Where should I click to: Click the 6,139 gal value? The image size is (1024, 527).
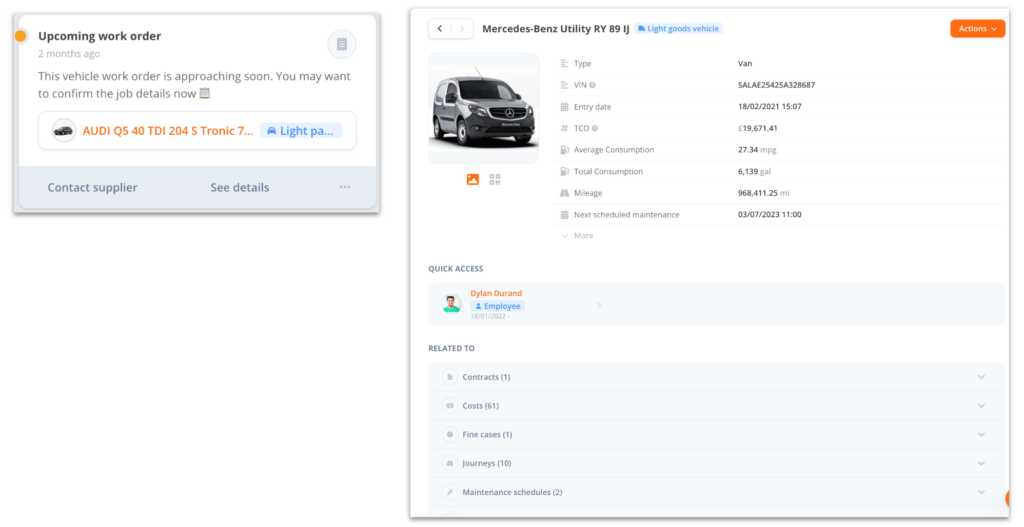(754, 171)
